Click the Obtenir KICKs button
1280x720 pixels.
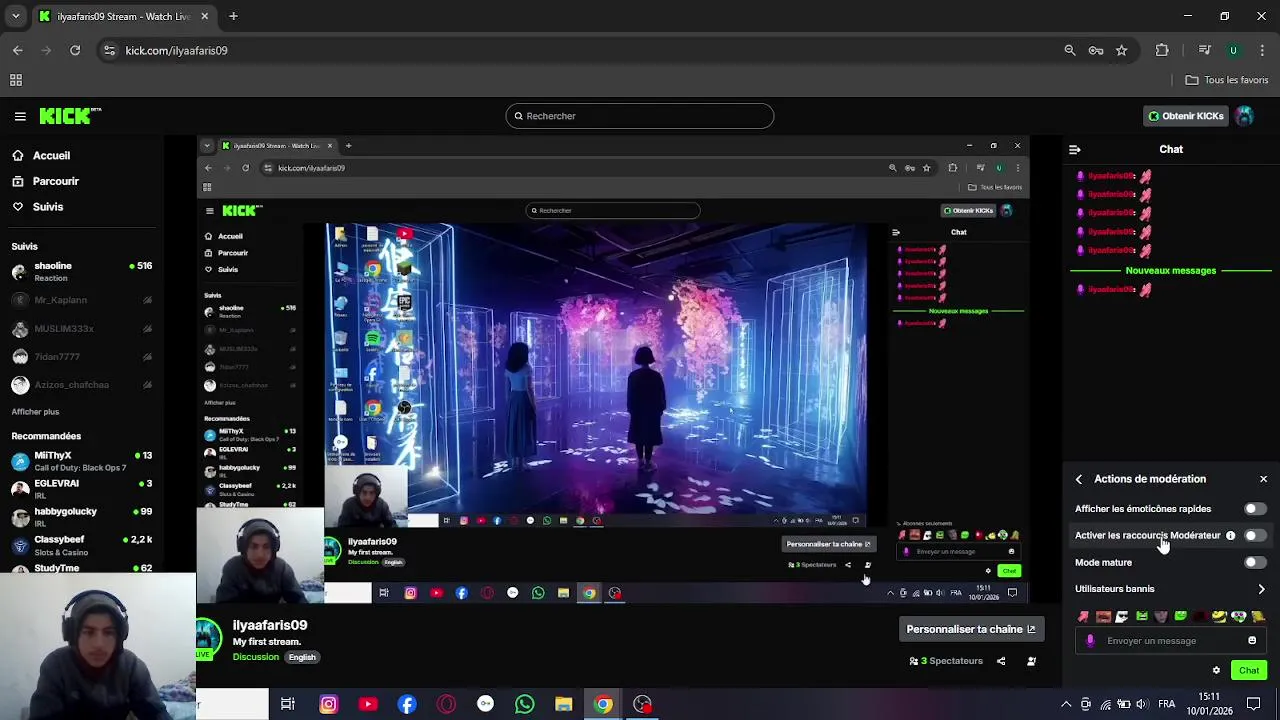tap(1186, 116)
